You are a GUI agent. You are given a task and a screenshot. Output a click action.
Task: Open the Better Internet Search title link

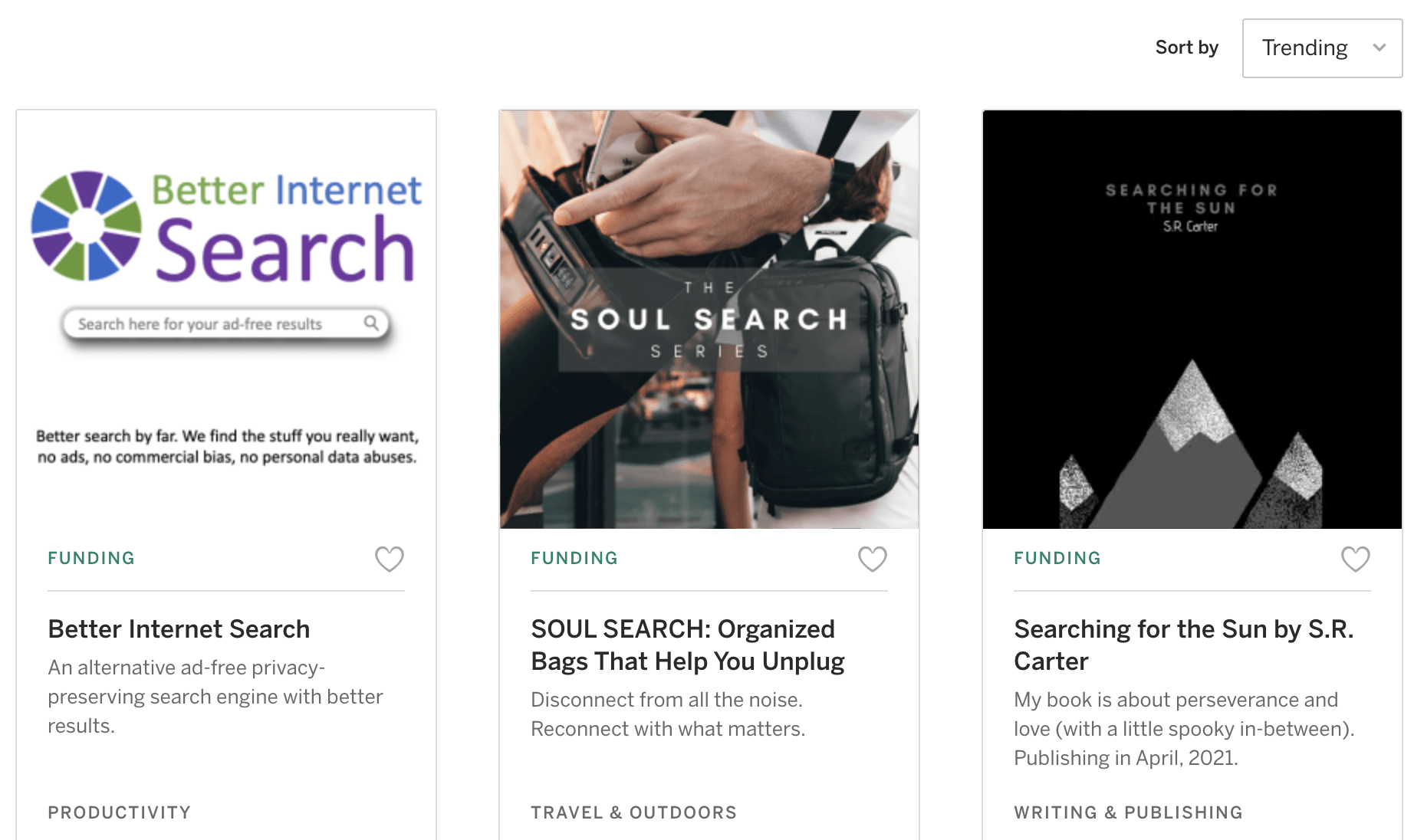[179, 629]
